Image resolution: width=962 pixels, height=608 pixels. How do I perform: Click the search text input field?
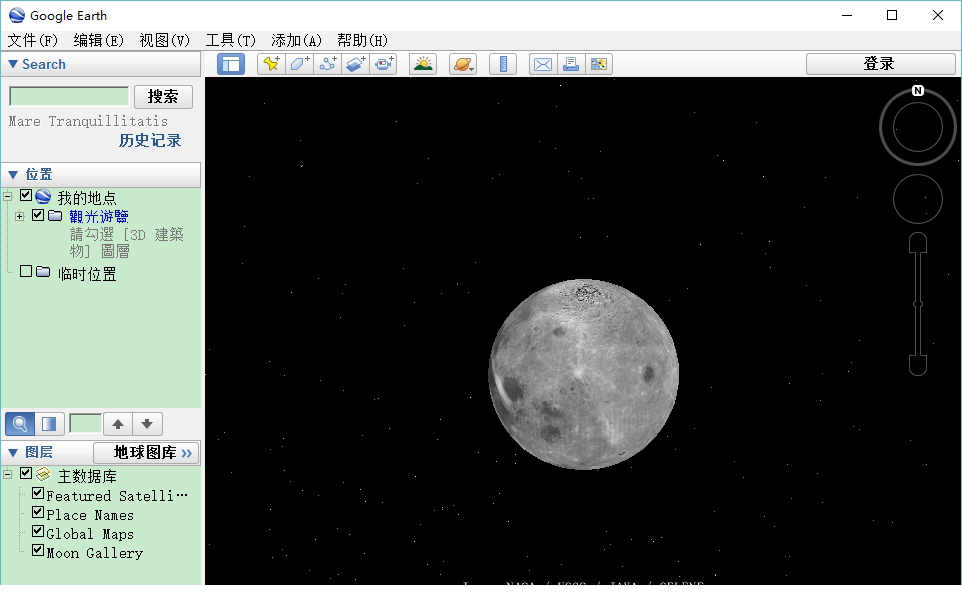point(69,96)
